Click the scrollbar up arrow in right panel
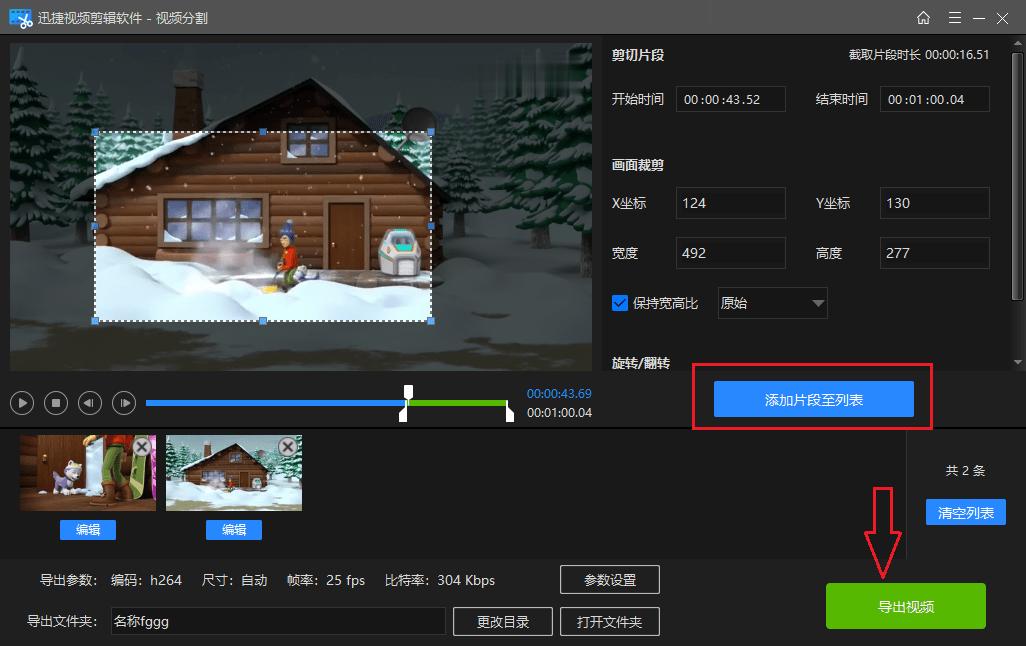Screen dimensions: 1026x646 click(x=1017, y=44)
